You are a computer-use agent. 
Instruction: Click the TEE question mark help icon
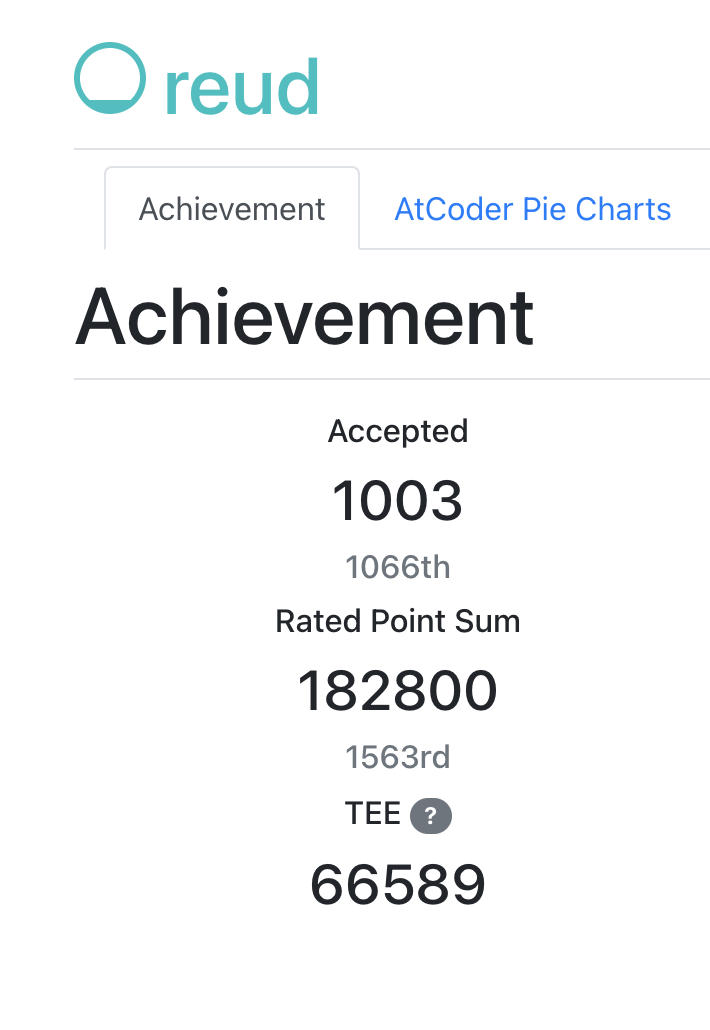click(431, 816)
